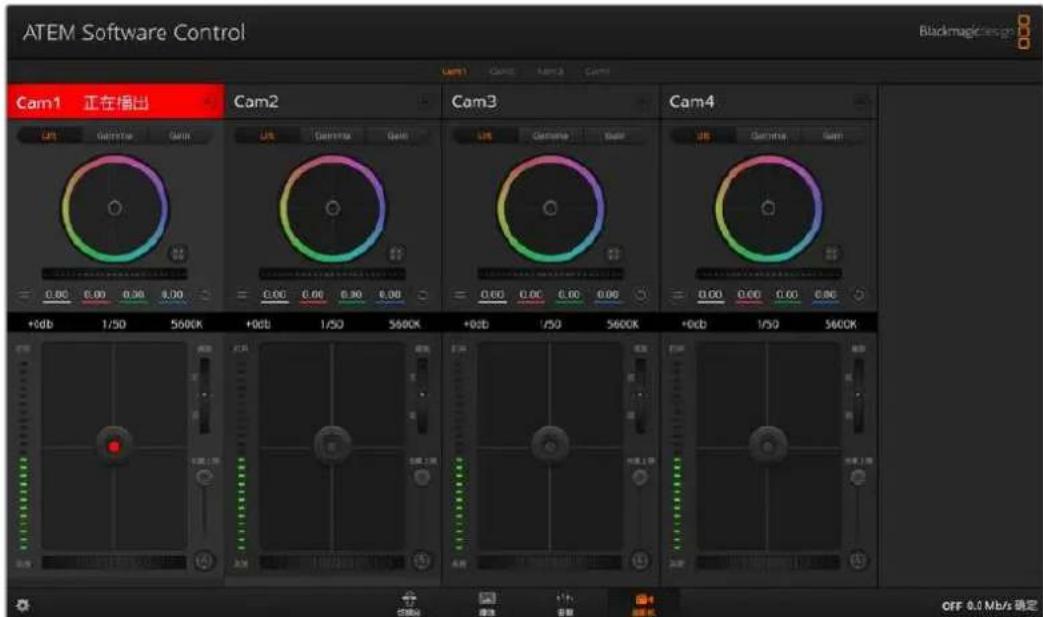Viewport: 1043px width, 617px height.
Task: Click Cam4 auto focus button at panel bottom
Action: tap(858, 560)
